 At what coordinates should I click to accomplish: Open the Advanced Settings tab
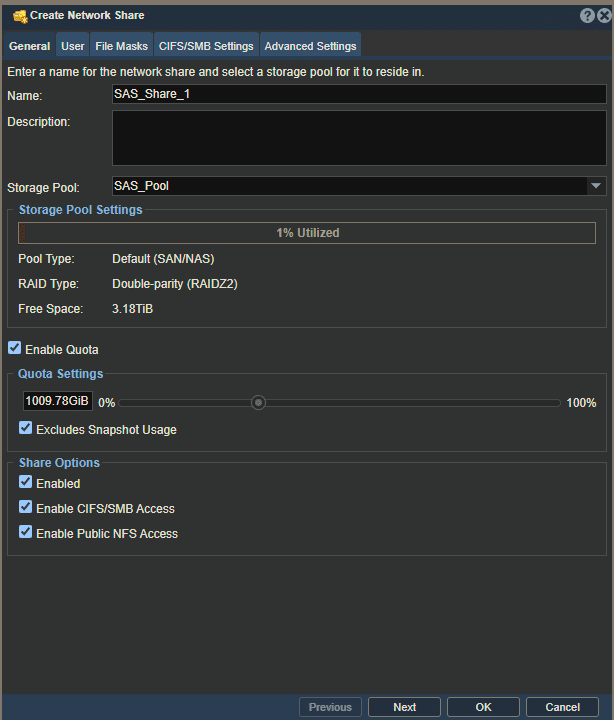click(310, 46)
